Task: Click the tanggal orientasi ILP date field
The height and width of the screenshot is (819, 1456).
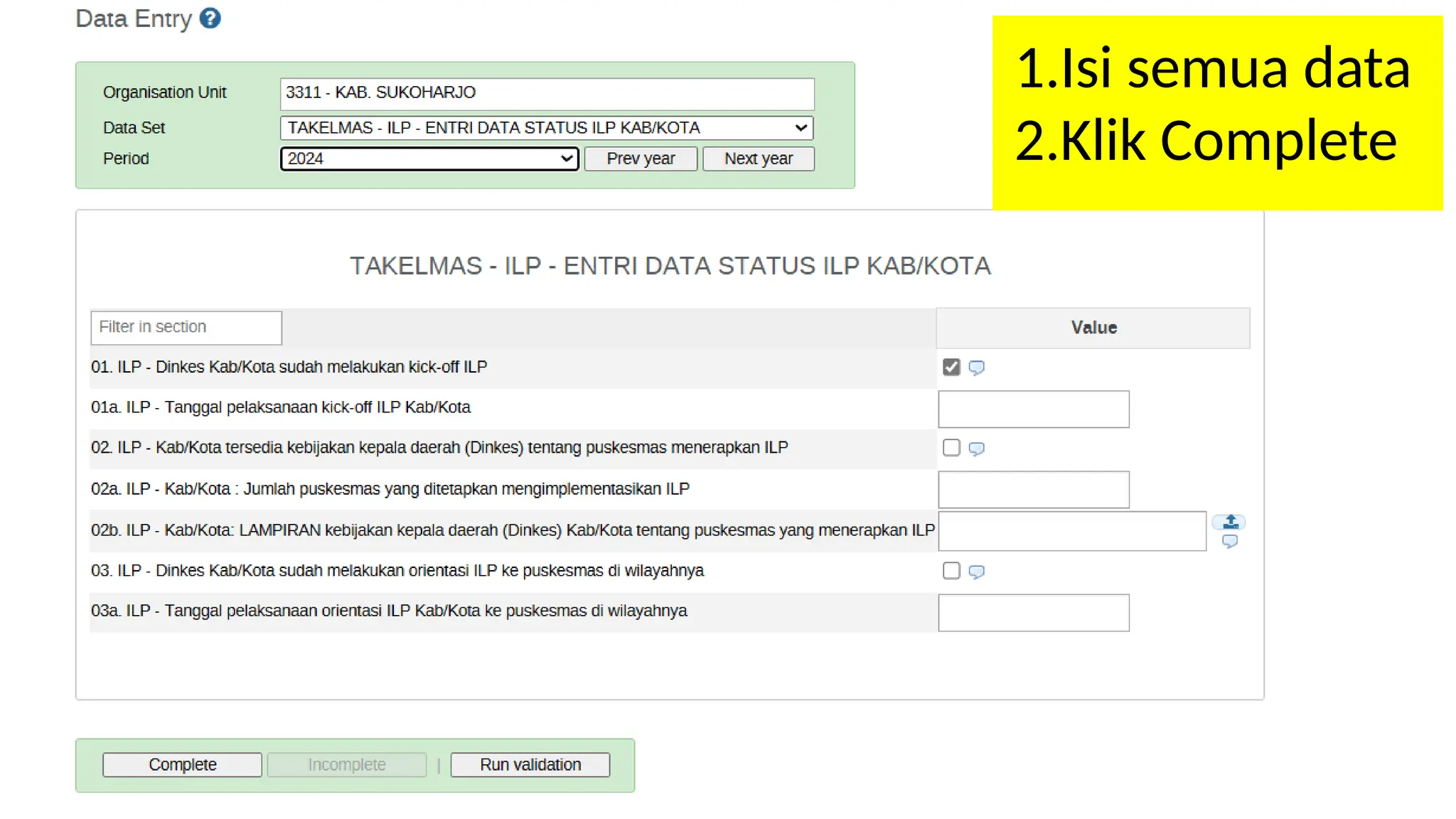Action: 1033,613
